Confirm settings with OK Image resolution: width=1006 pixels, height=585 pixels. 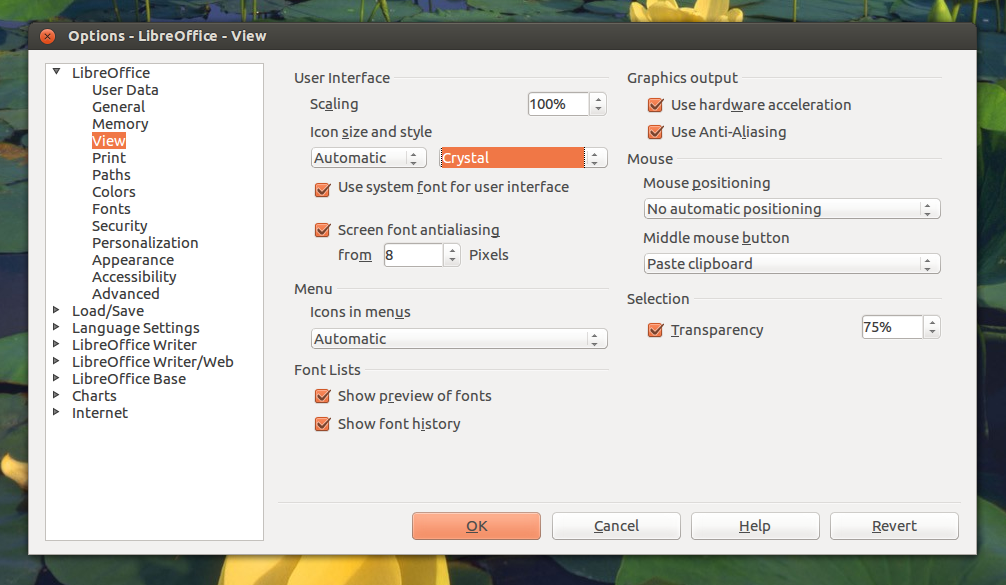point(476,525)
